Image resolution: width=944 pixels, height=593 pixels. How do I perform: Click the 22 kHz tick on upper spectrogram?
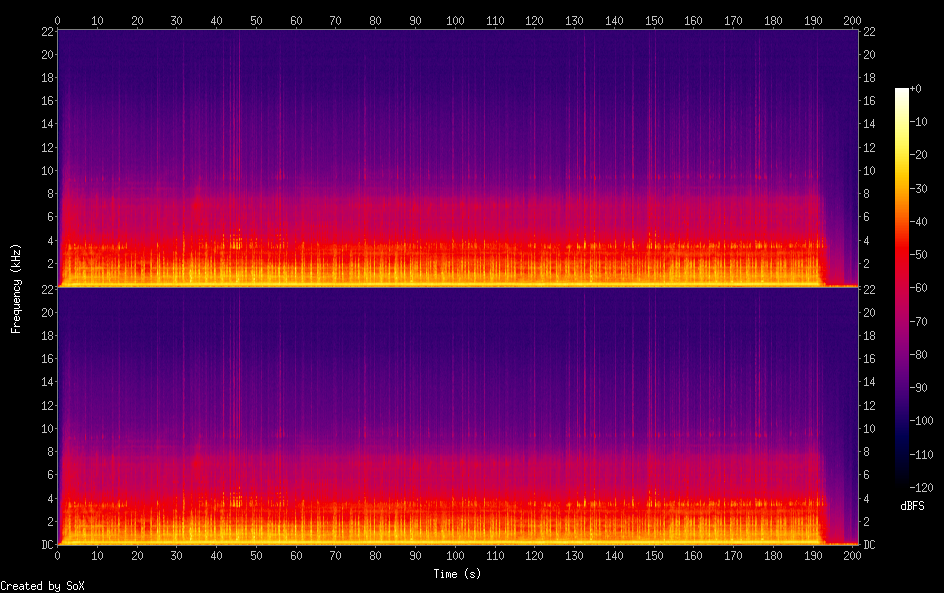pyautogui.click(x=46, y=31)
